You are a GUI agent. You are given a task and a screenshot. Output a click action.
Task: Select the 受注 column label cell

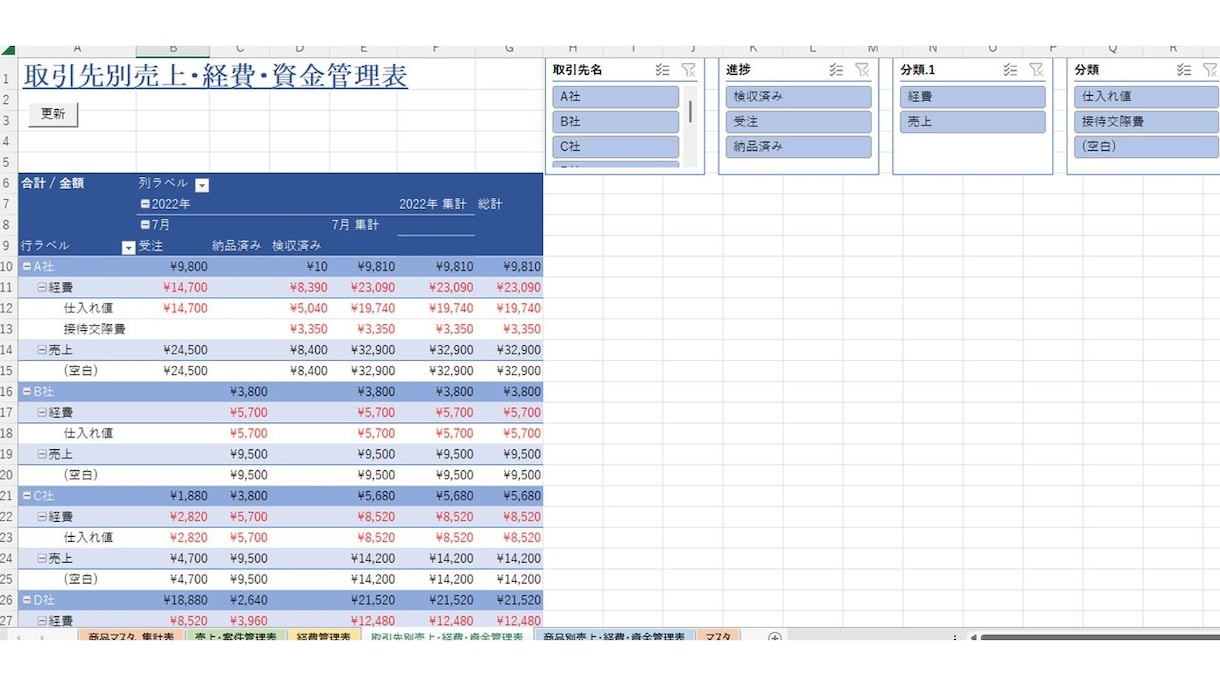pyautogui.click(x=173, y=246)
